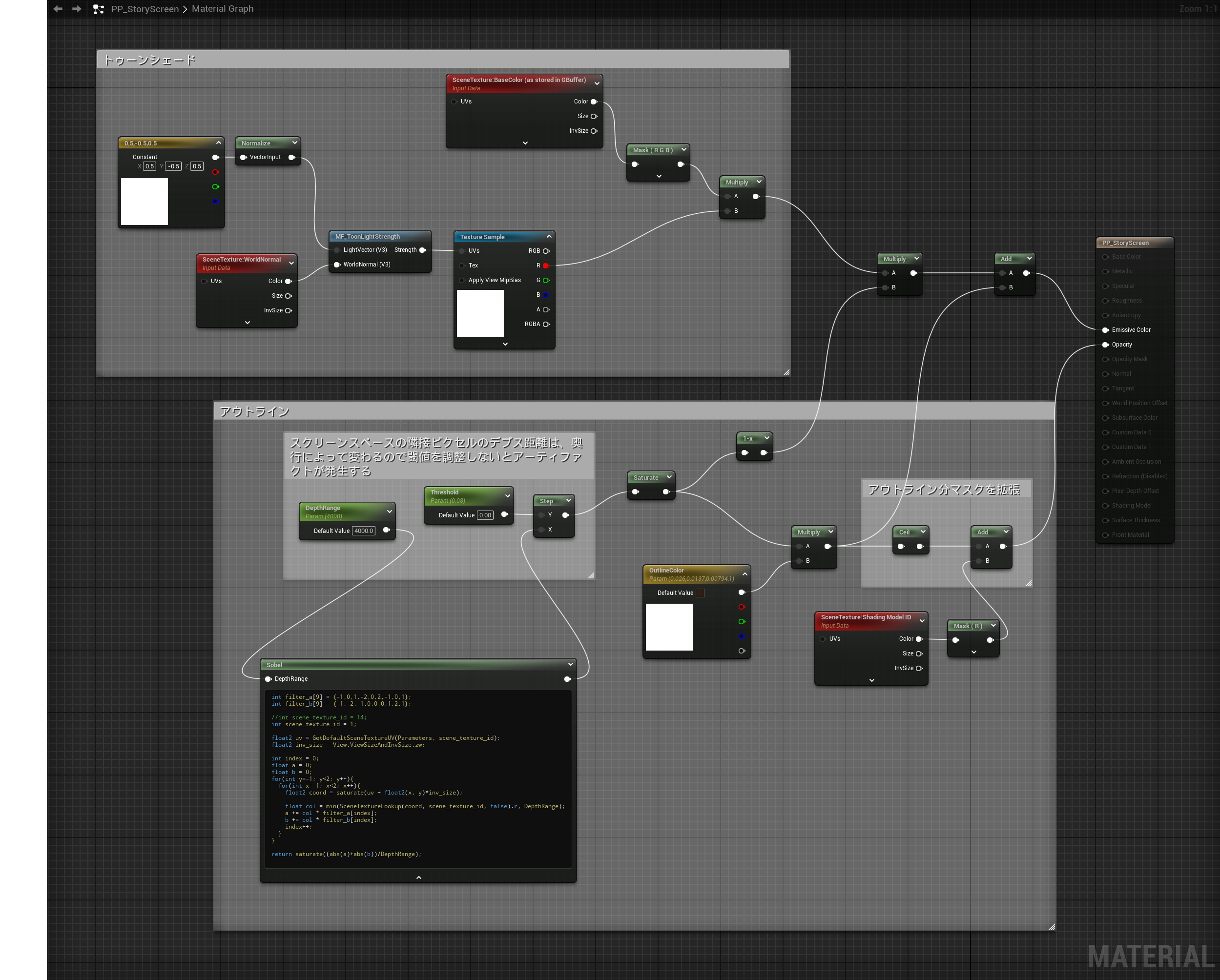Expand the Mask (R G B) bottom chevron
The image size is (1220, 980).
pyautogui.click(x=659, y=177)
